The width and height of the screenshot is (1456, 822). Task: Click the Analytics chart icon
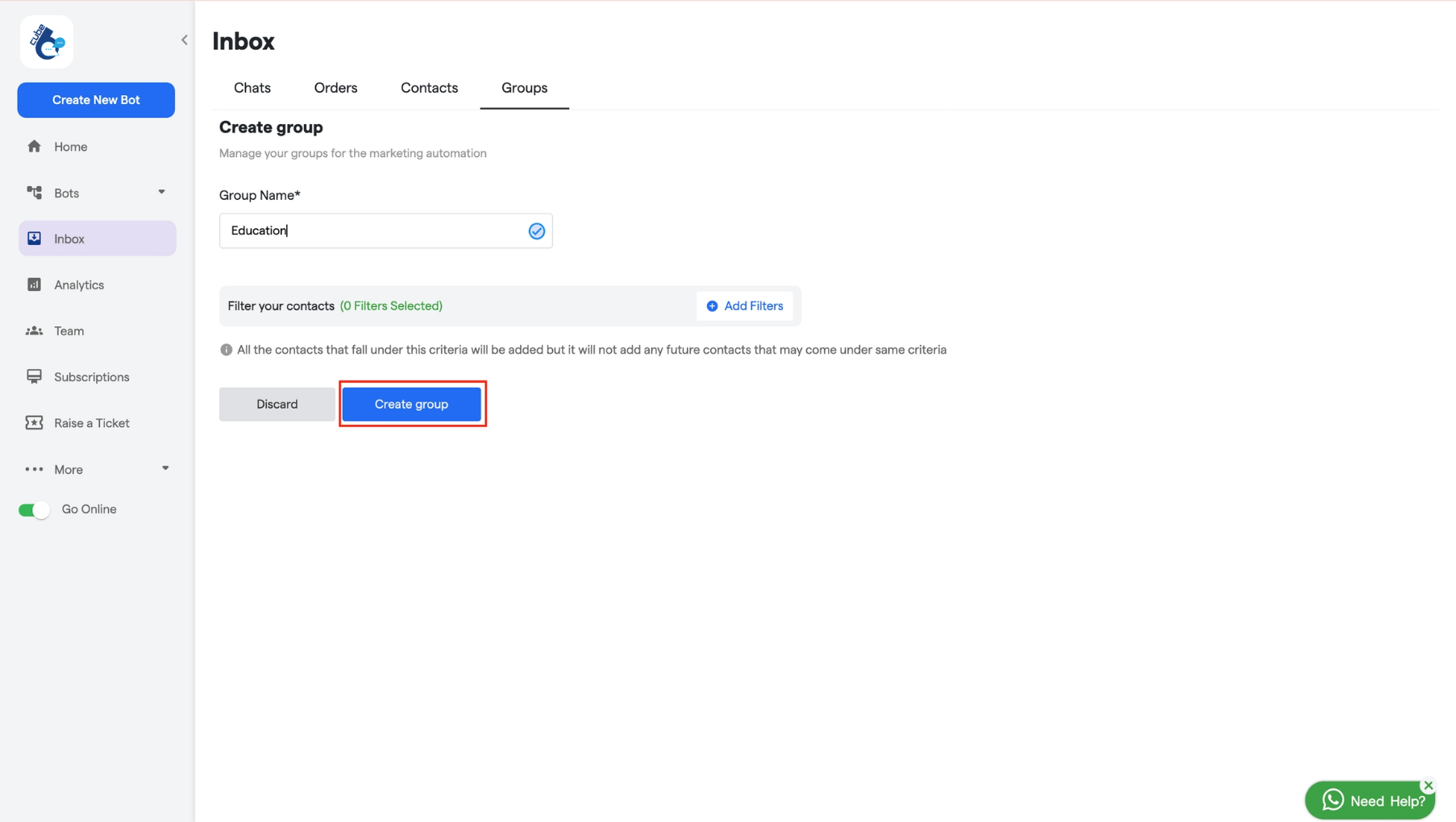coord(34,284)
